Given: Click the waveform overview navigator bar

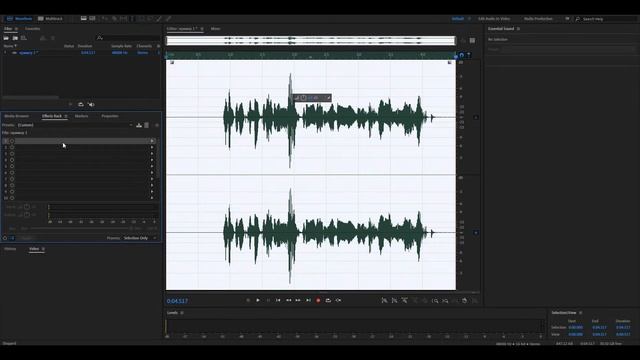Looking at the screenshot, I should tap(311, 40).
